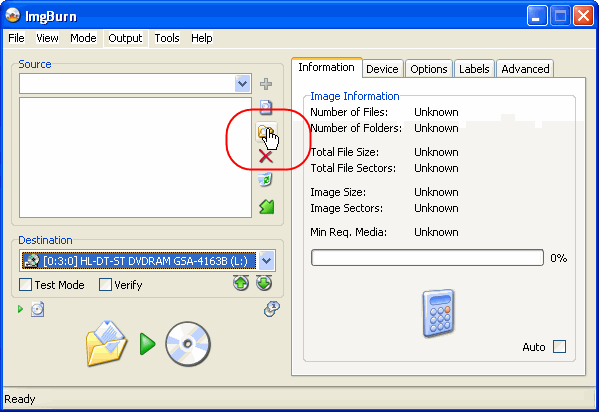Image resolution: width=599 pixels, height=412 pixels.
Task: Enable the Test Mode checkbox
Action: 26,285
